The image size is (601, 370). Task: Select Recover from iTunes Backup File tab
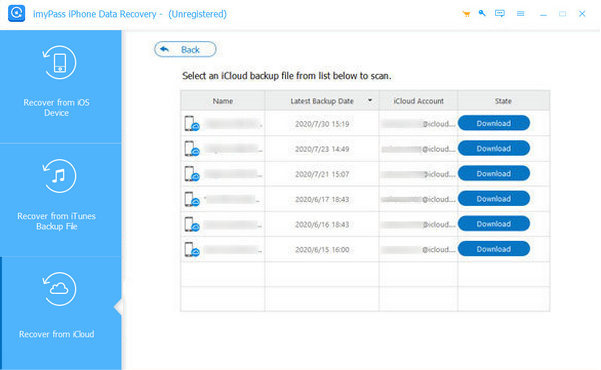pyautogui.click(x=61, y=200)
